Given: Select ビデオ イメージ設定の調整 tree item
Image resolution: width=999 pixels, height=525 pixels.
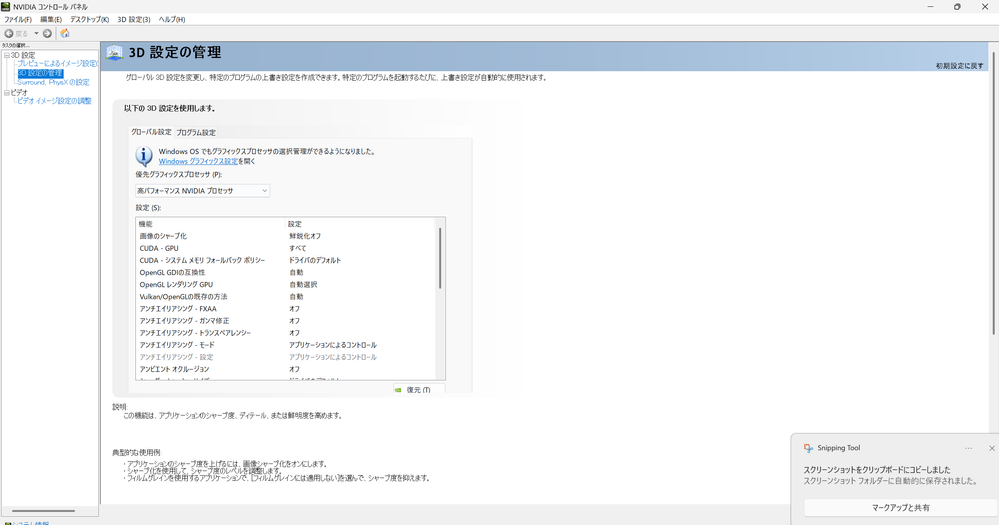Looking at the screenshot, I should click(54, 101).
